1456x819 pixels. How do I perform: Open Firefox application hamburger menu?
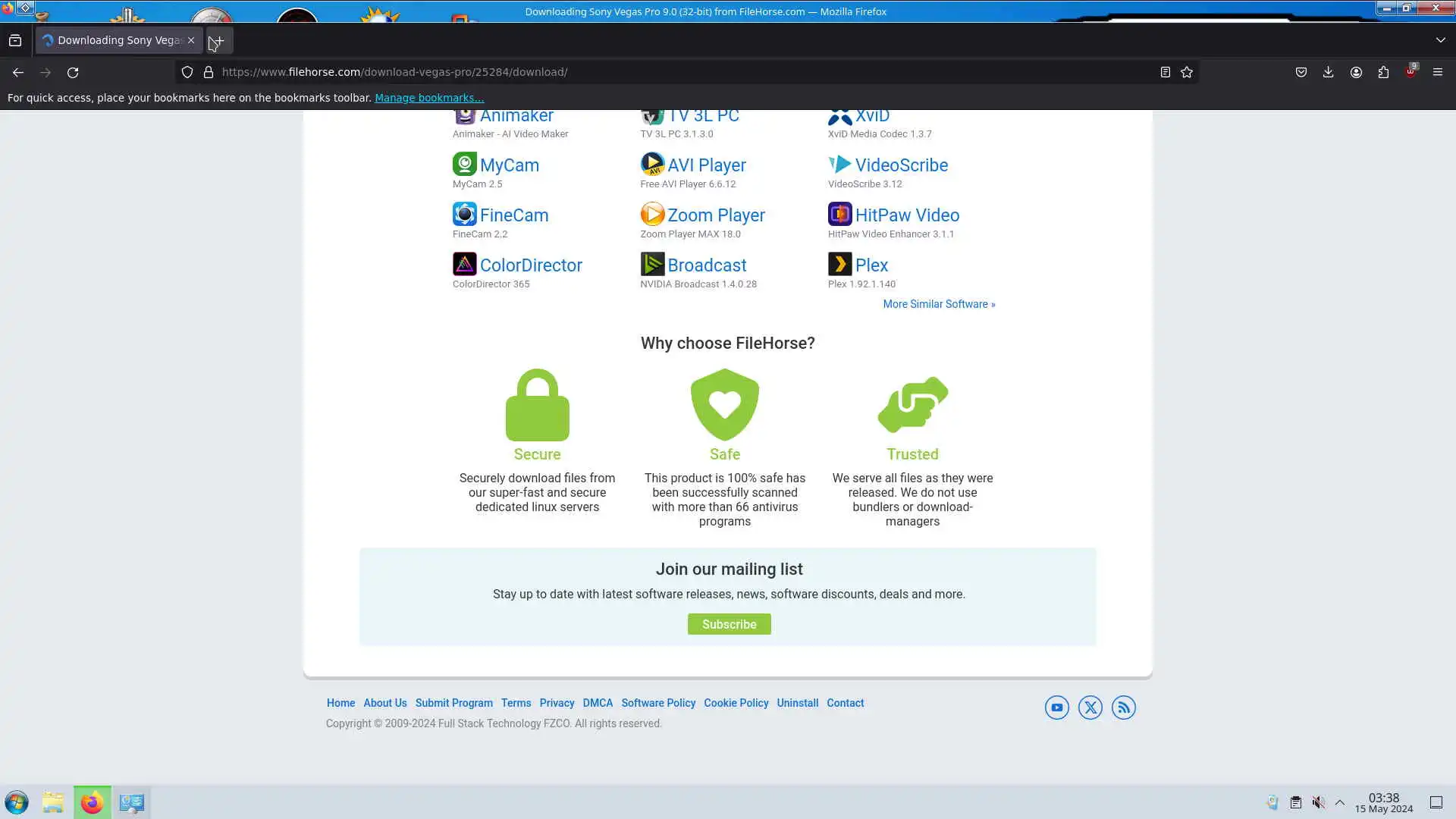[x=1437, y=72]
